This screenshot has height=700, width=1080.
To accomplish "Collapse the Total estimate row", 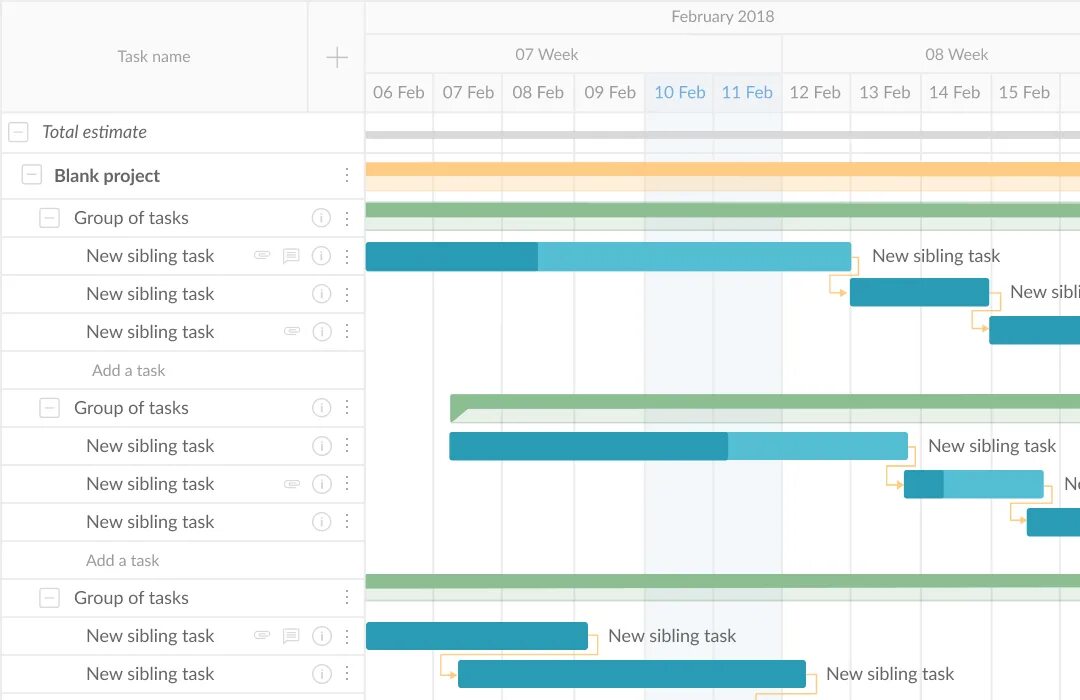I will pyautogui.click(x=19, y=132).
